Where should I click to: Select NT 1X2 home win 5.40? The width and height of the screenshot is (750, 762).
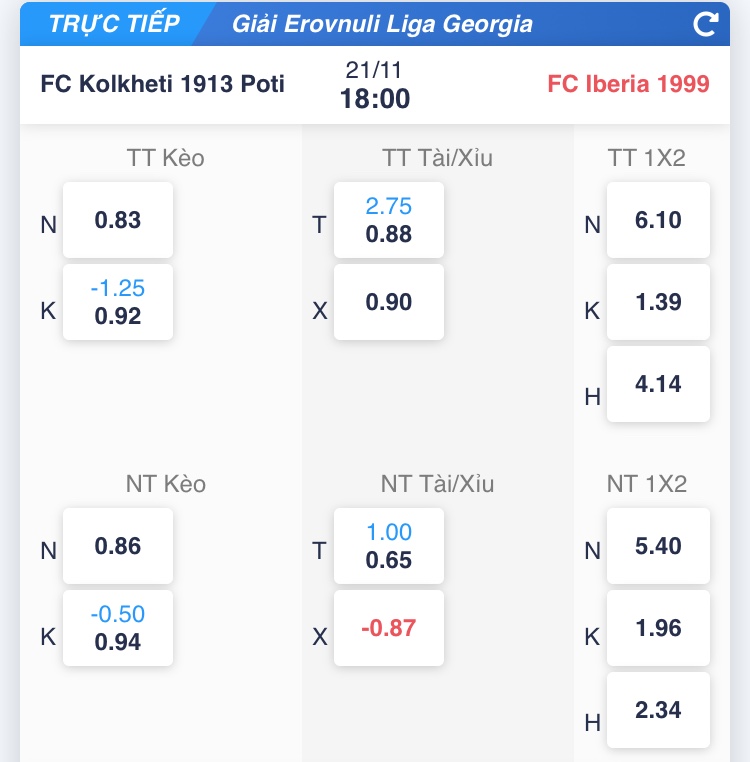pyautogui.click(x=658, y=546)
